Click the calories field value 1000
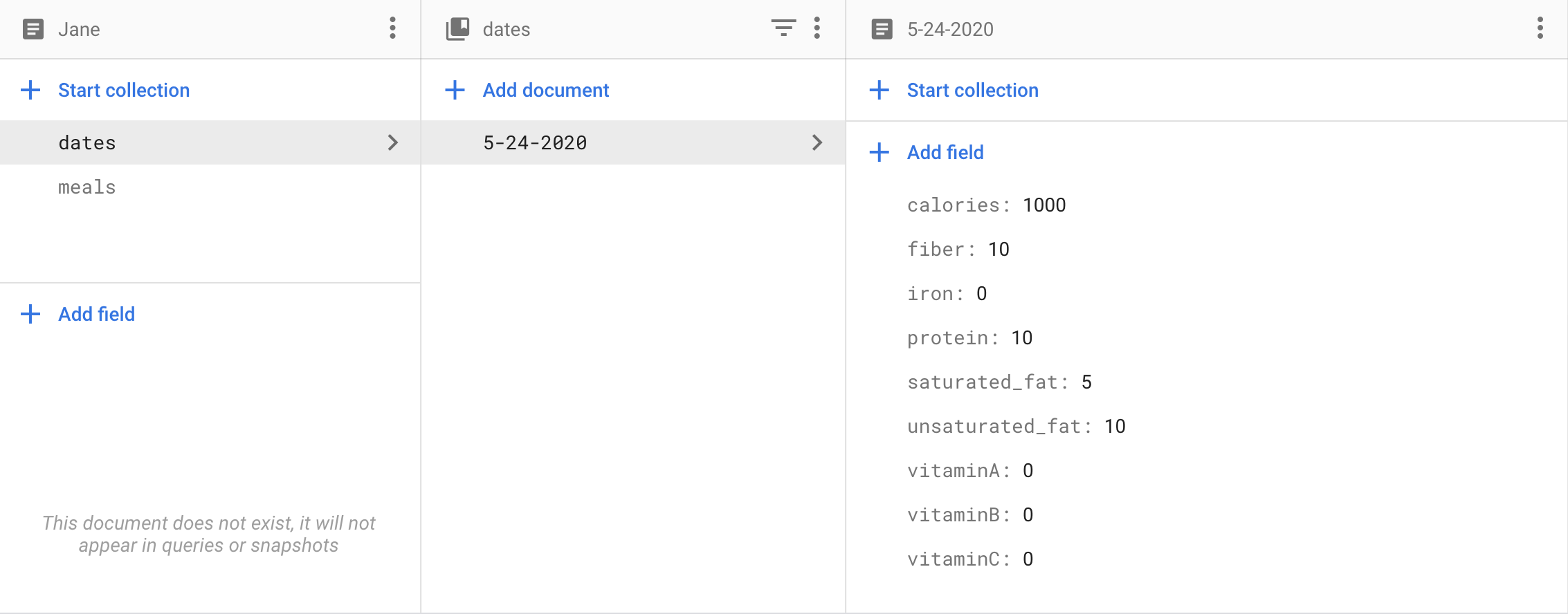 pyautogui.click(x=1044, y=205)
